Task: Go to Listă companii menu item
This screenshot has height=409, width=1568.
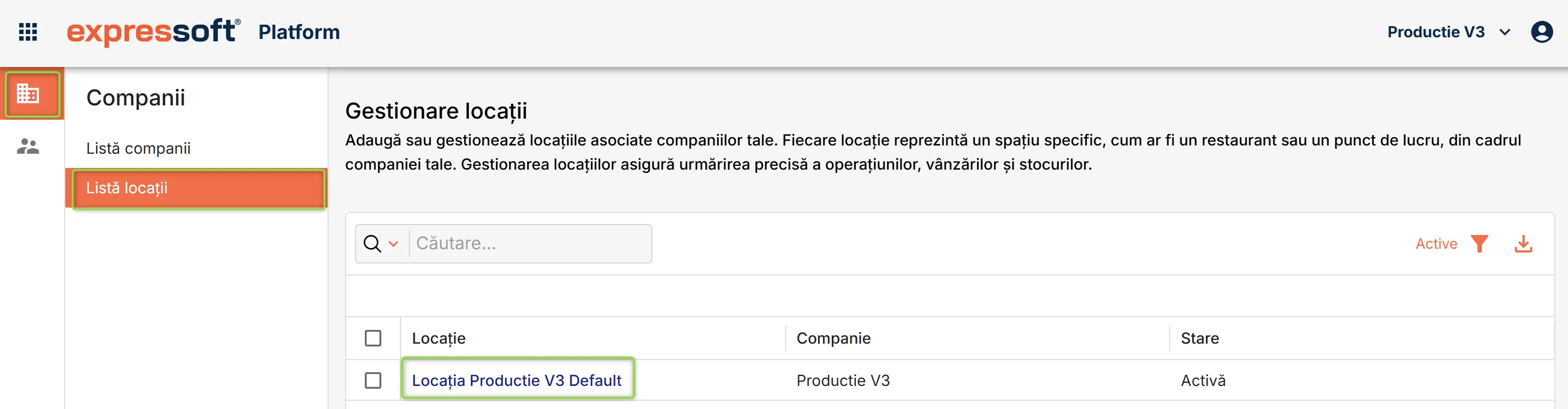Action: point(138,148)
